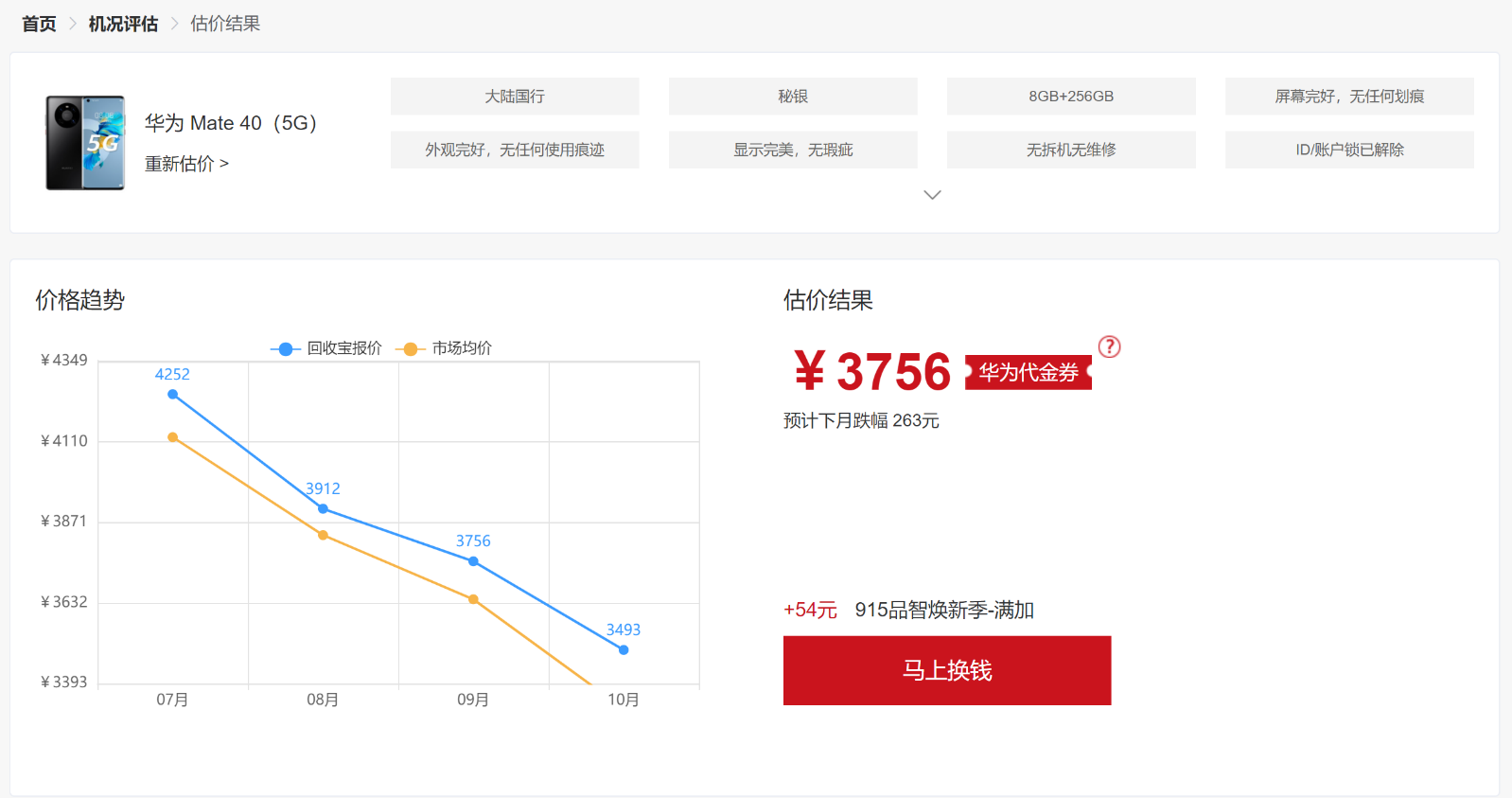Expand more device attributes chevron

(932, 195)
